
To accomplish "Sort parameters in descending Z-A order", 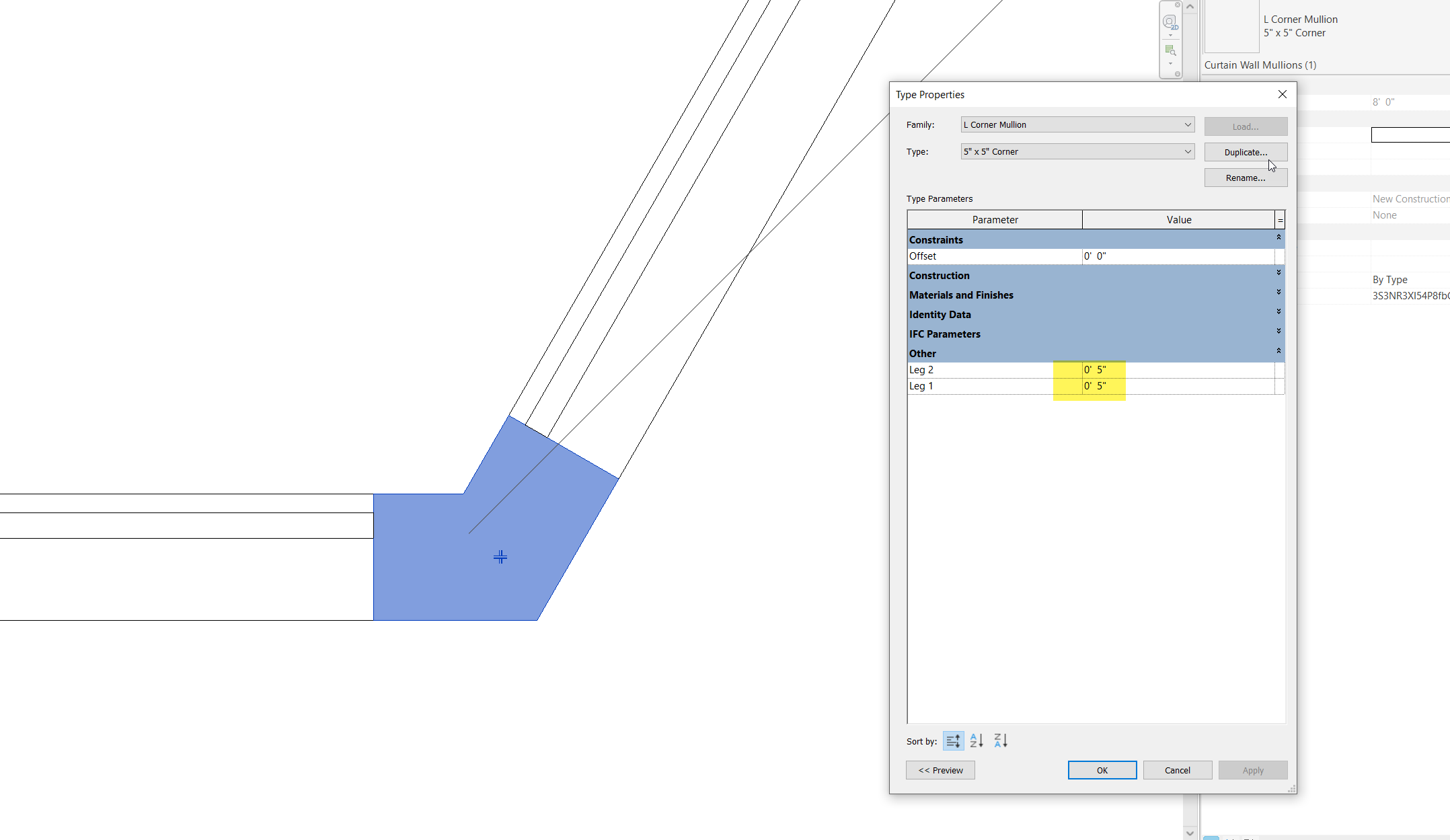I will [1000, 740].
